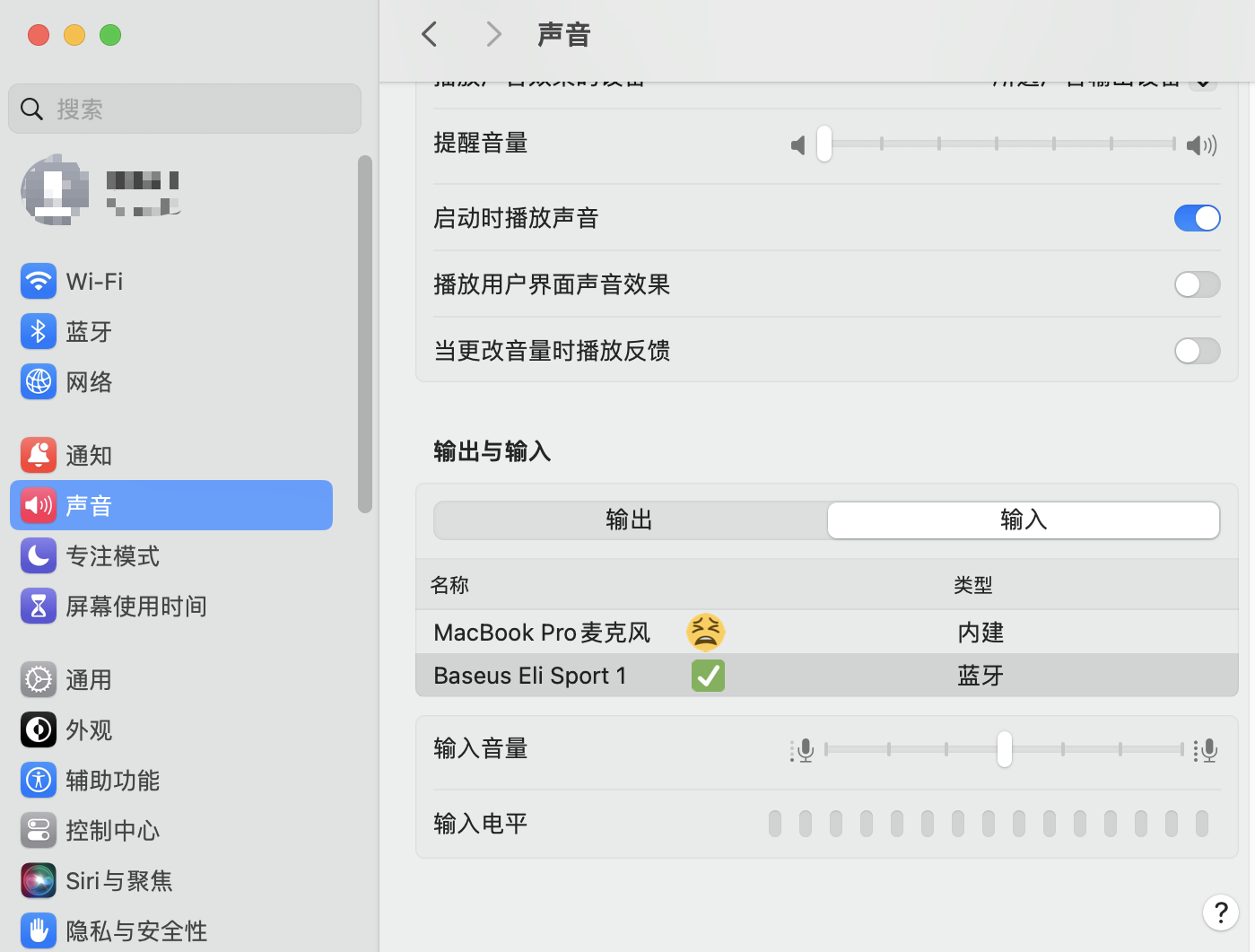1255x952 pixels.
Task: Turn on volume change feedback (当更改音量时播放反馈)
Action: pos(1197,351)
